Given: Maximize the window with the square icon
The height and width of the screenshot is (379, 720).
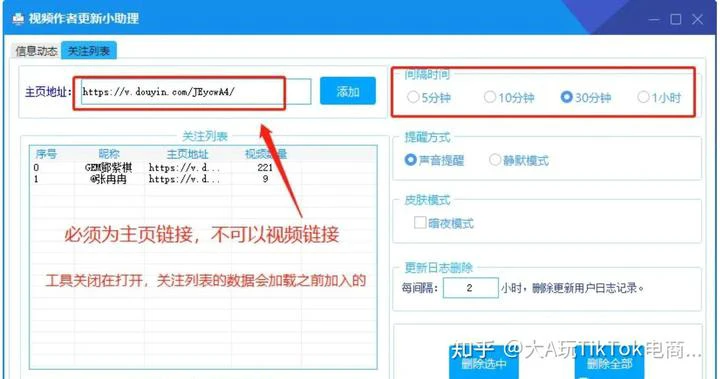Looking at the screenshot, I should pos(675,19).
